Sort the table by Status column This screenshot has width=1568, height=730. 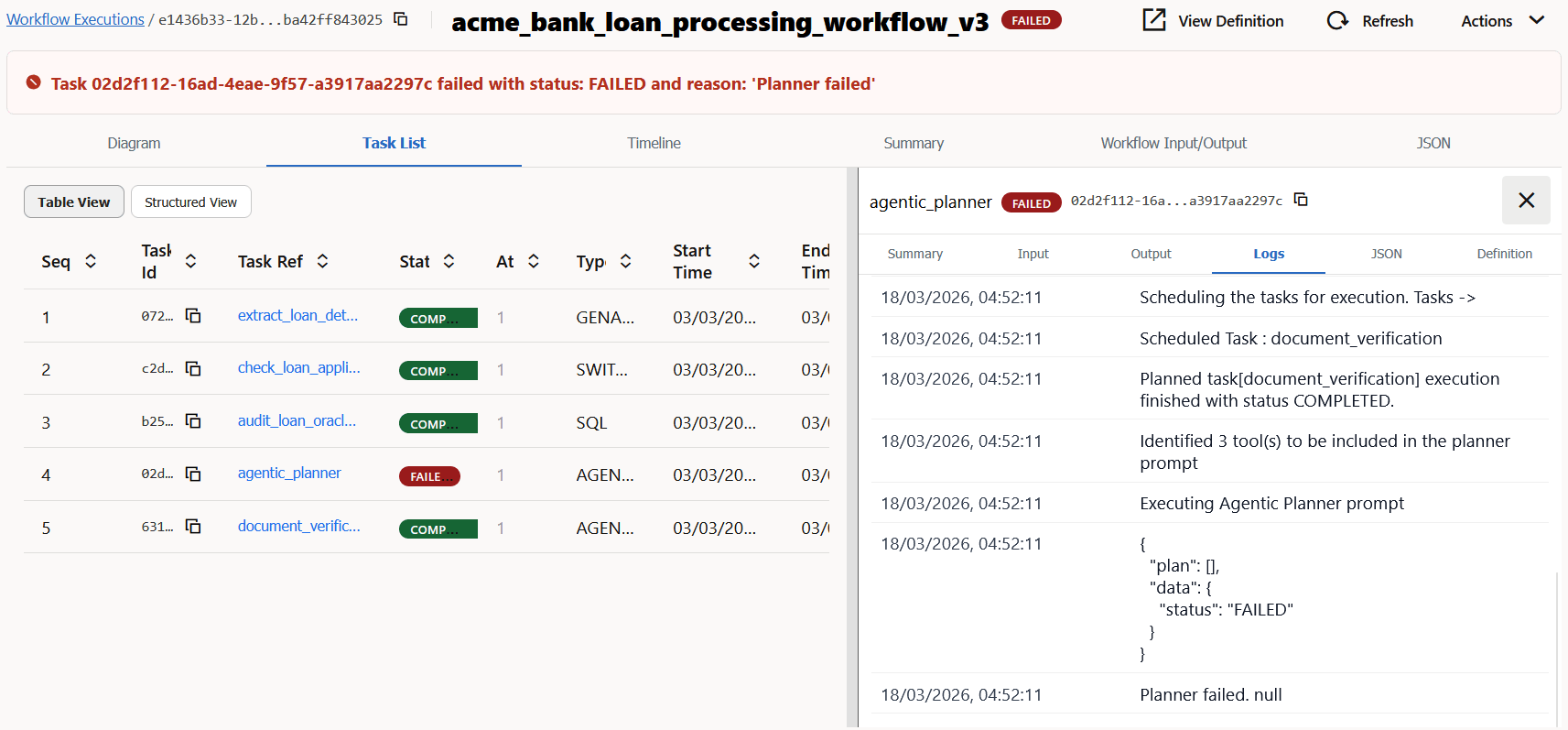(x=449, y=261)
